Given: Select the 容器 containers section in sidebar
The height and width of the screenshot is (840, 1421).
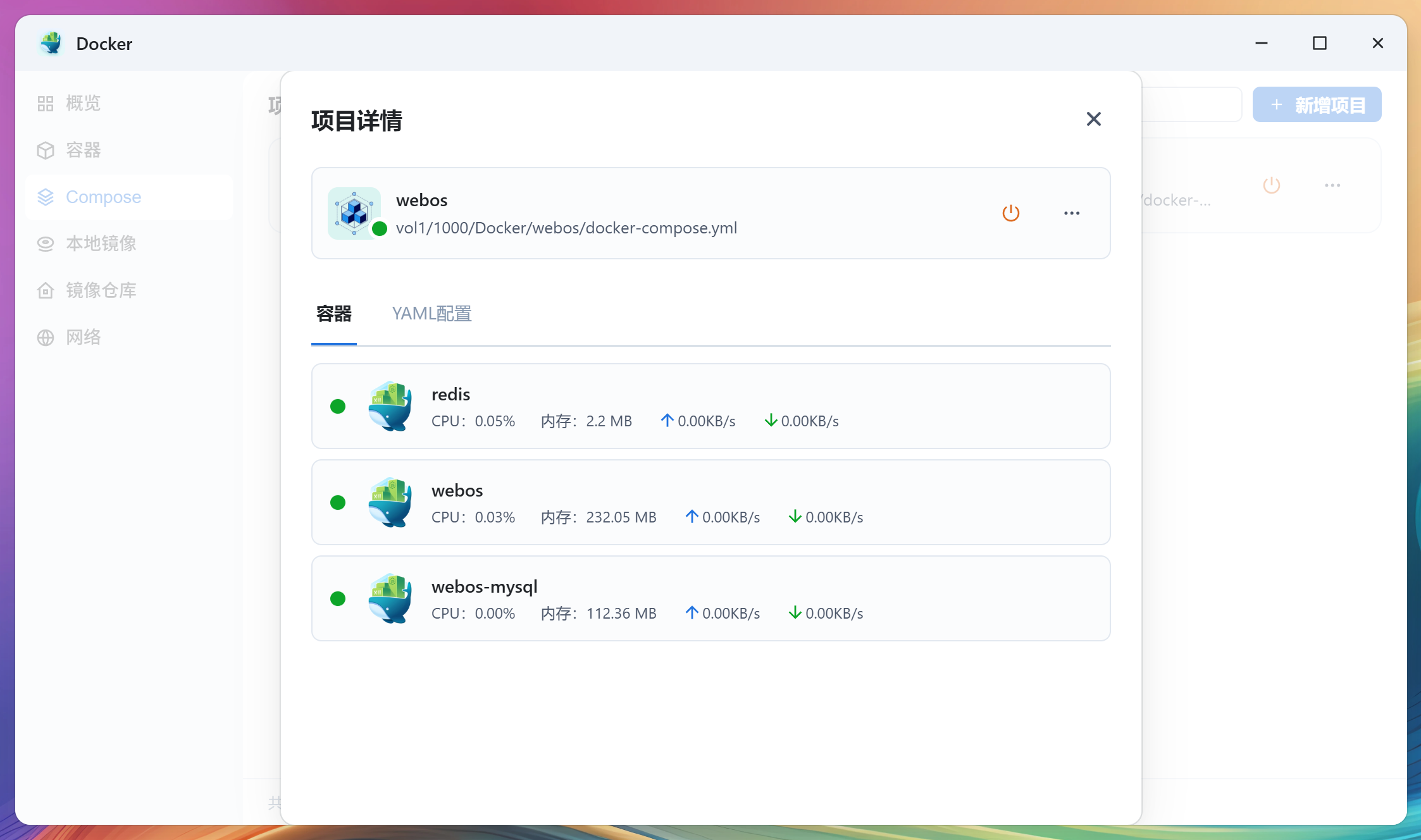Looking at the screenshot, I should (84, 150).
